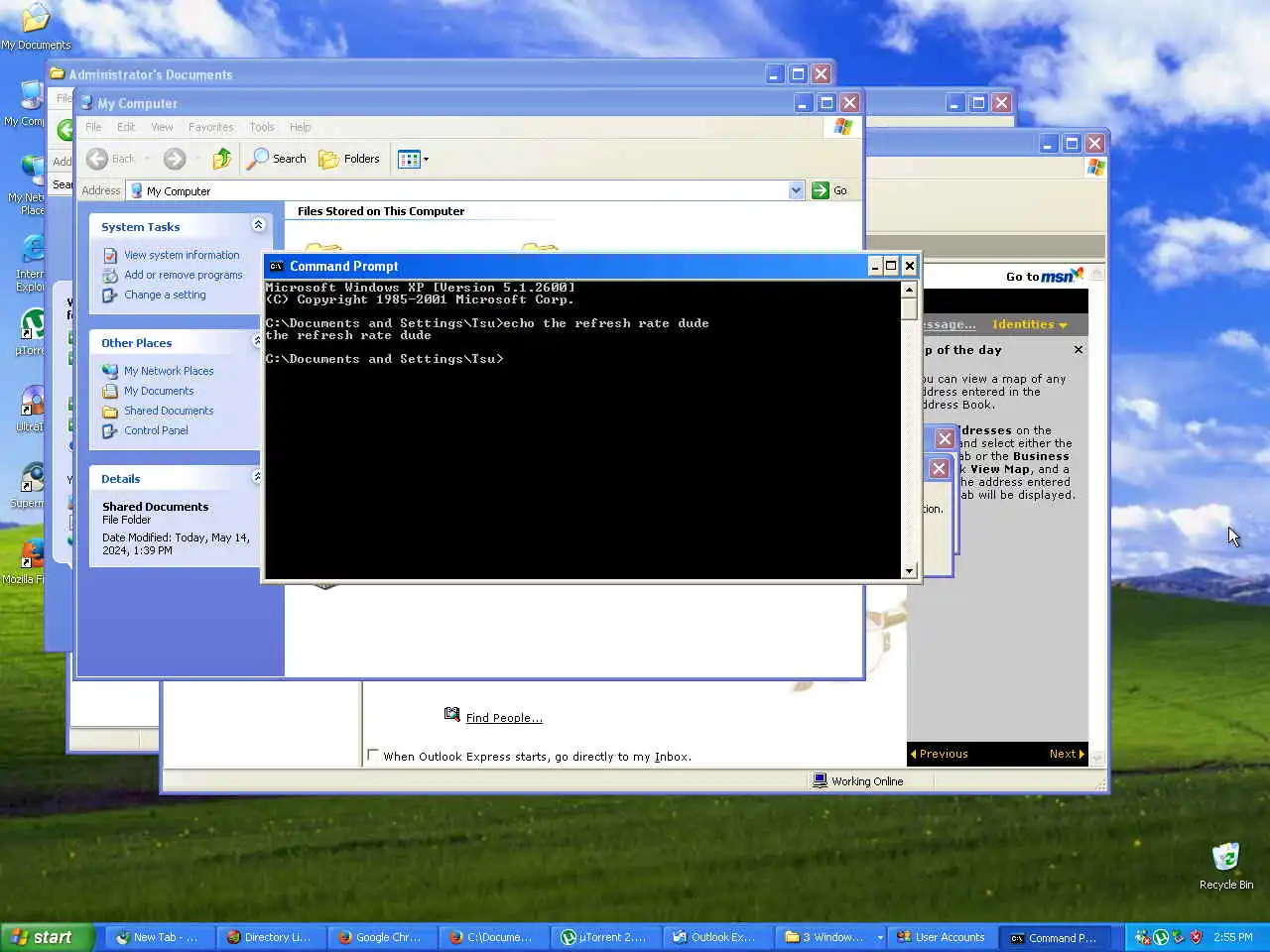Image resolution: width=1270 pixels, height=952 pixels.
Task: Open Edit menu in My Computer
Action: 126,127
